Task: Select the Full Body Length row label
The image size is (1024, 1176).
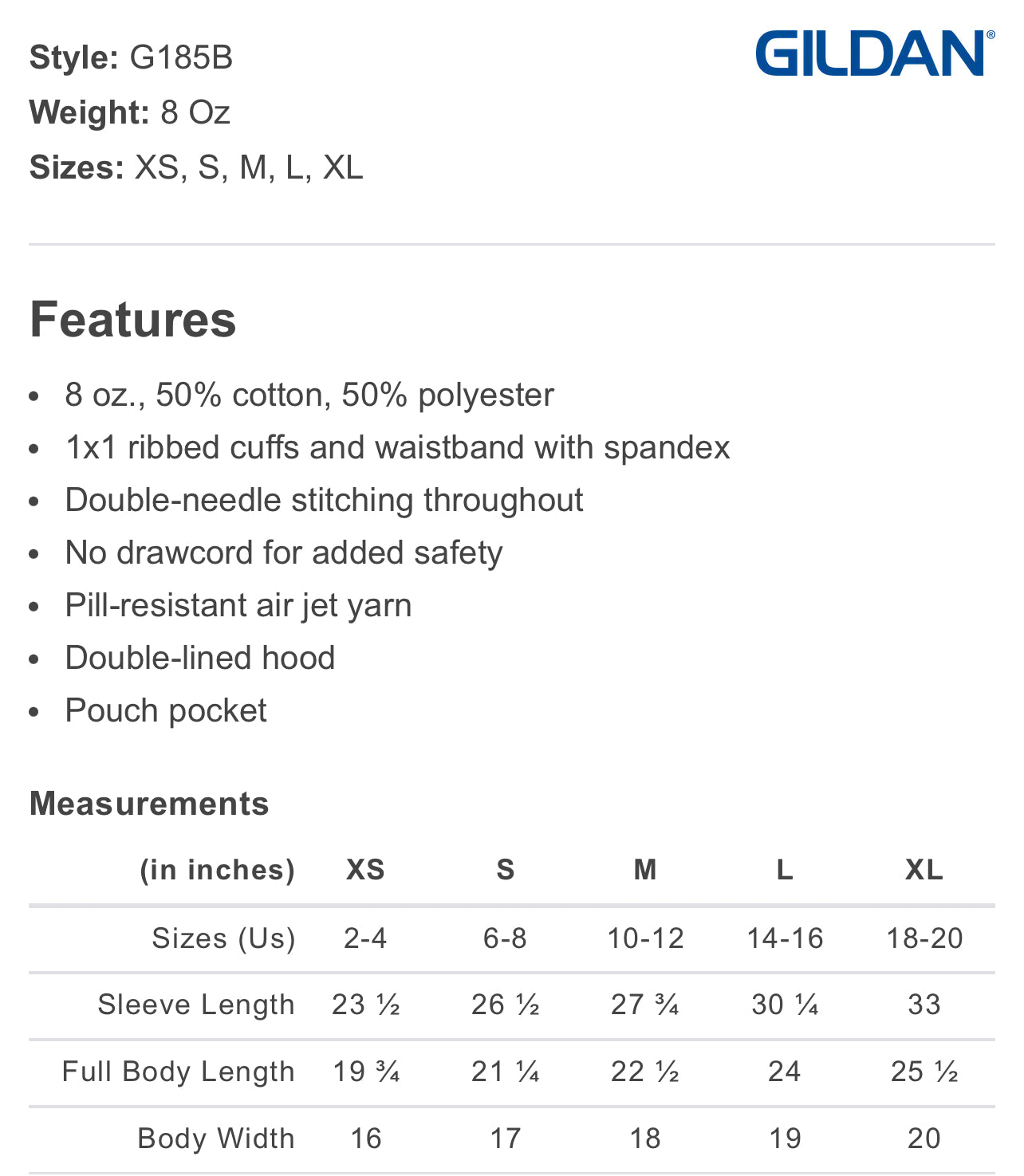Action: (x=179, y=1072)
